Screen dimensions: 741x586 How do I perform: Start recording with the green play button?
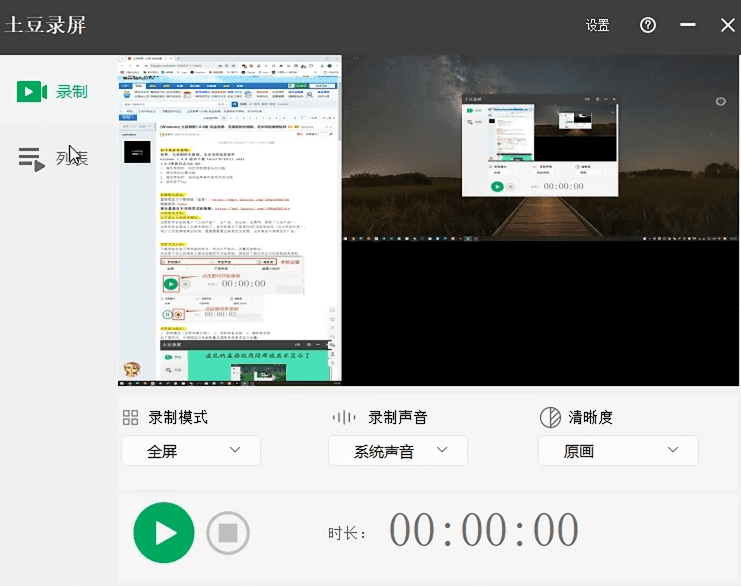(163, 533)
